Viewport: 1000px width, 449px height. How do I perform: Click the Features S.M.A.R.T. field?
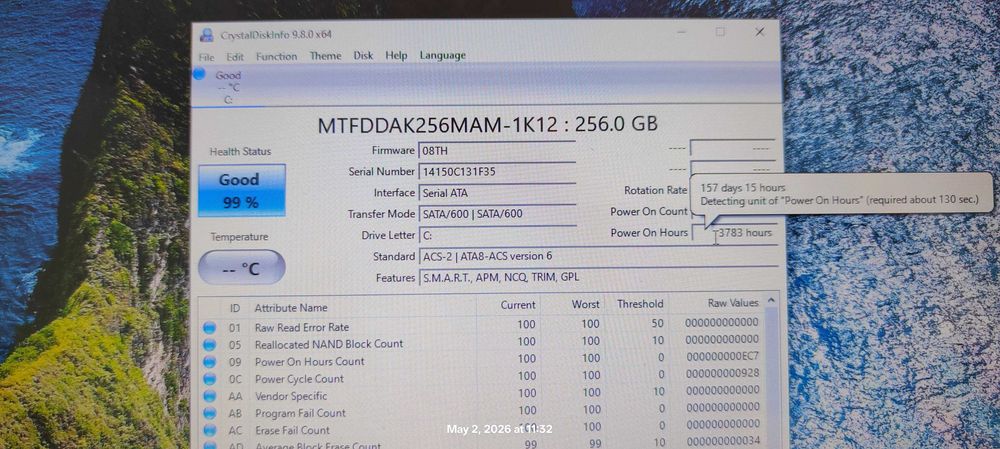598,277
